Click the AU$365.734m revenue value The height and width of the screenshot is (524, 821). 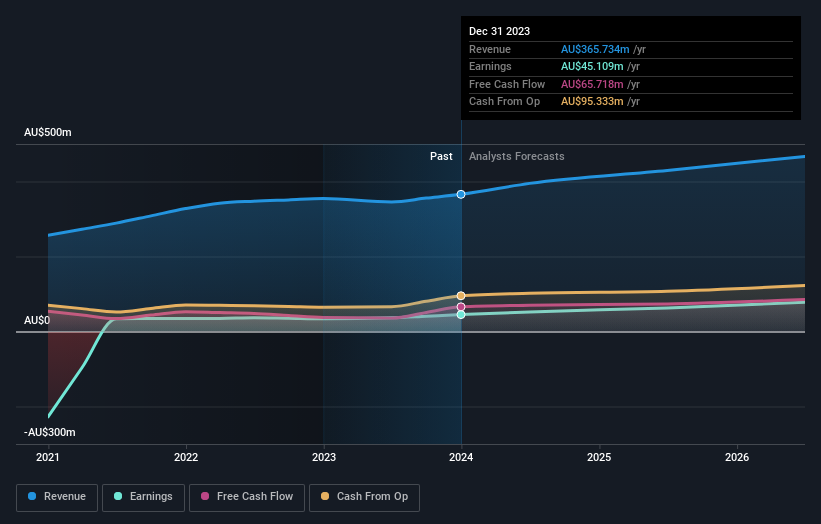point(595,49)
